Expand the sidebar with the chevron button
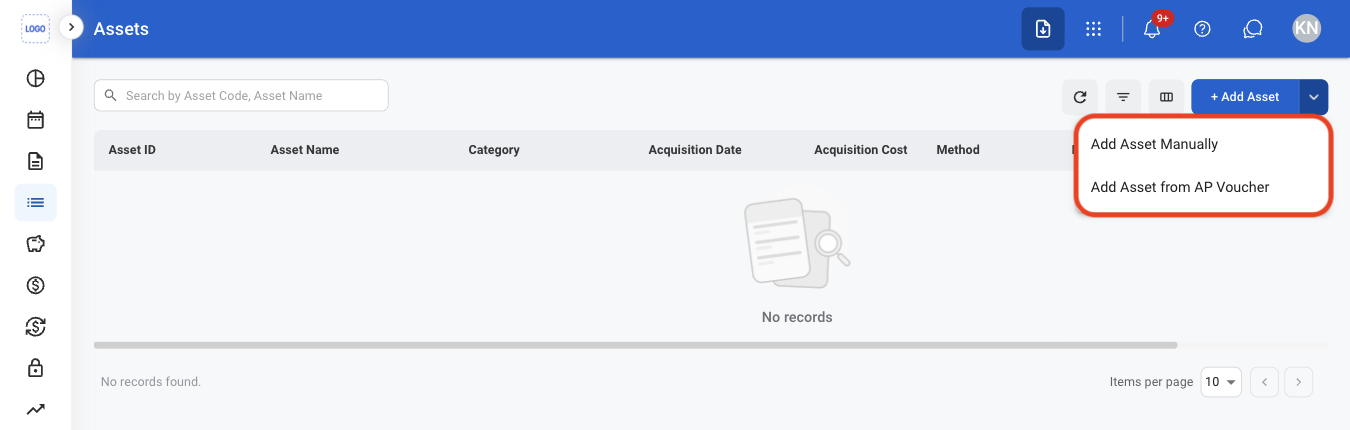The height and width of the screenshot is (430, 1350). (x=71, y=27)
